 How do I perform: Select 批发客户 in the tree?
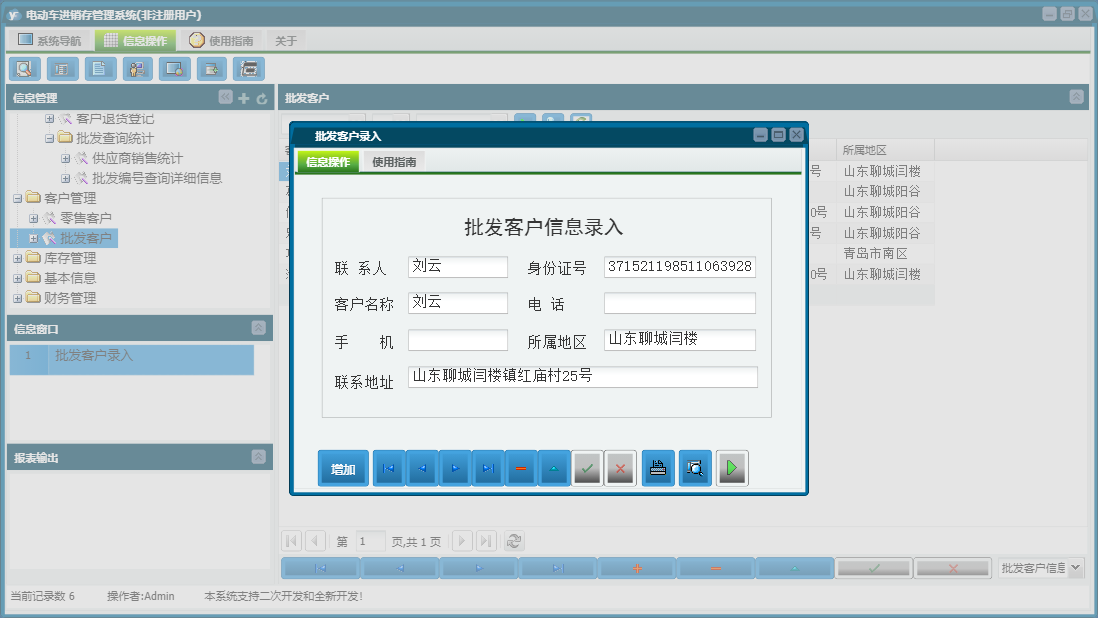85,239
